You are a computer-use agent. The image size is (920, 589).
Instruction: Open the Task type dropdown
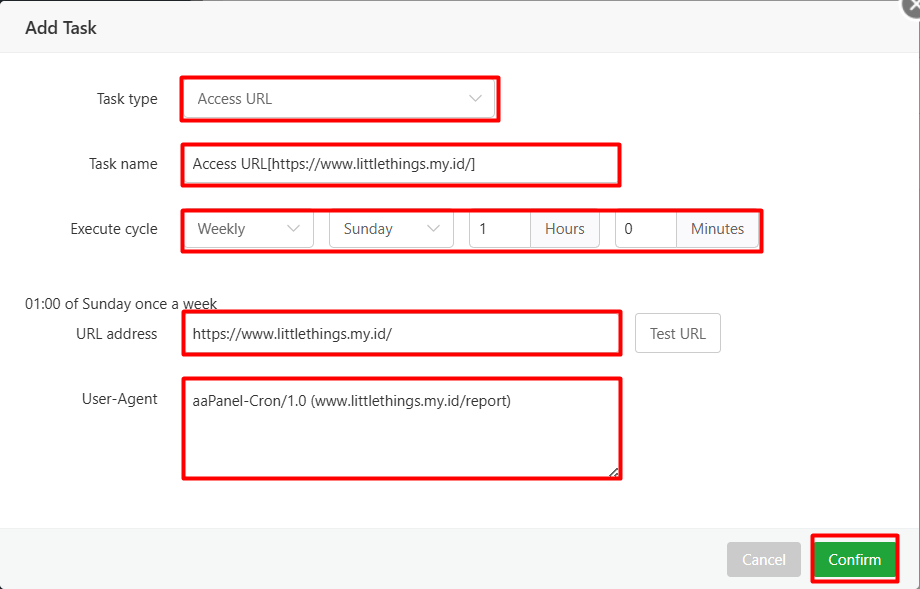click(x=330, y=99)
